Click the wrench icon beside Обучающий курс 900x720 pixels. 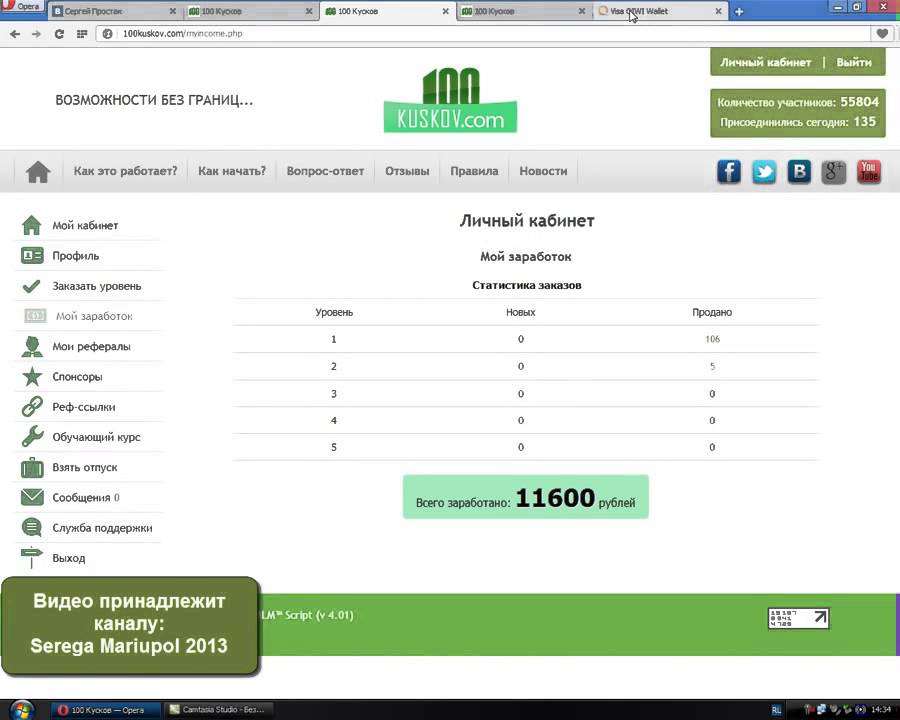[32, 436]
